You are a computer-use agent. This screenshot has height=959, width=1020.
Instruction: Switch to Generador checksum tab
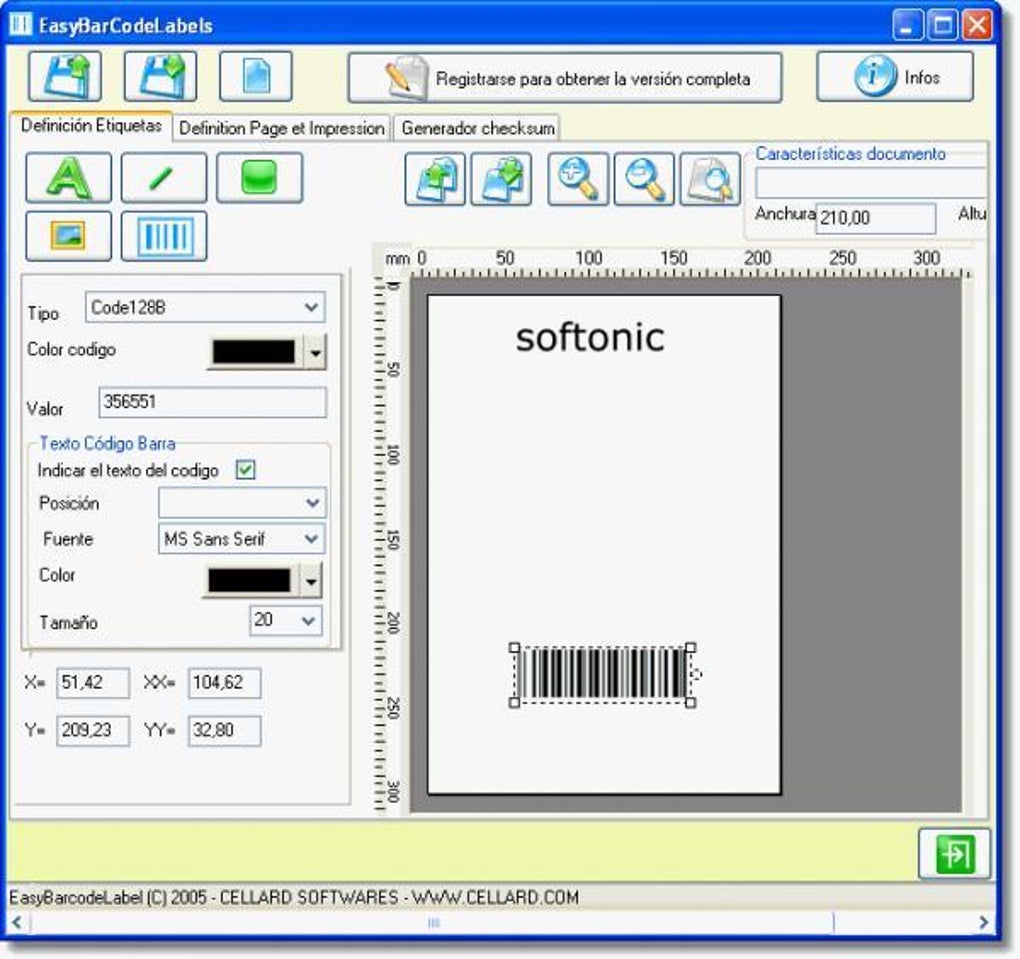pyautogui.click(x=477, y=128)
